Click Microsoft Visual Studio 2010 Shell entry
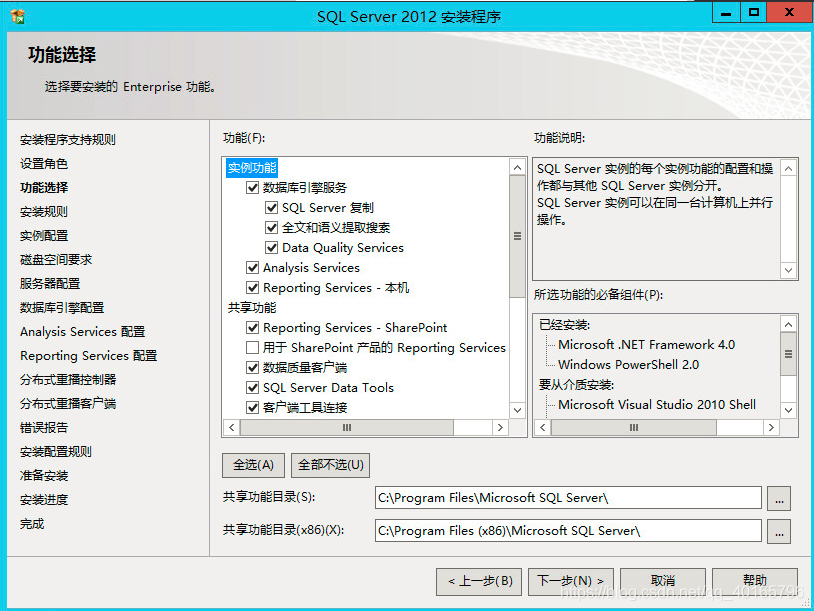The height and width of the screenshot is (611, 814). 657,404
